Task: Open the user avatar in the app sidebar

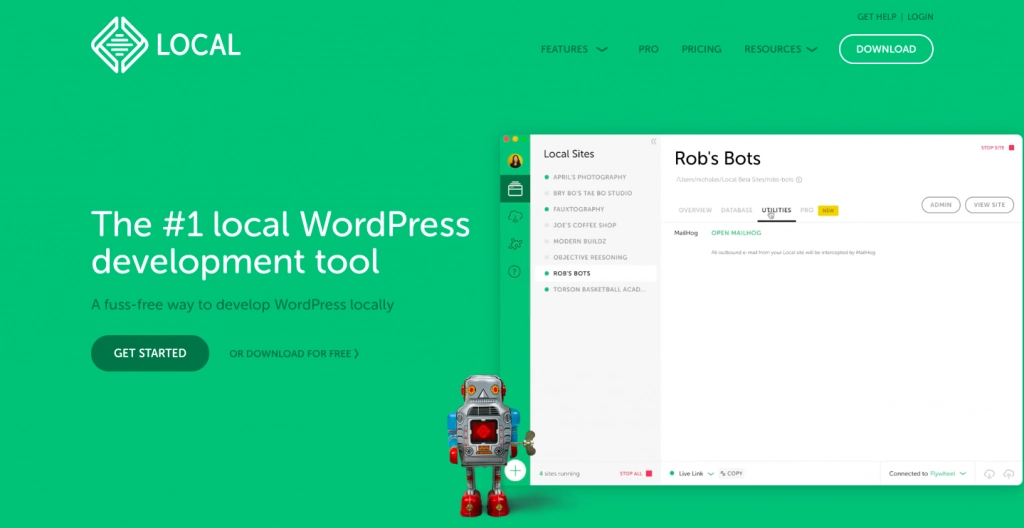Action: pyautogui.click(x=515, y=161)
